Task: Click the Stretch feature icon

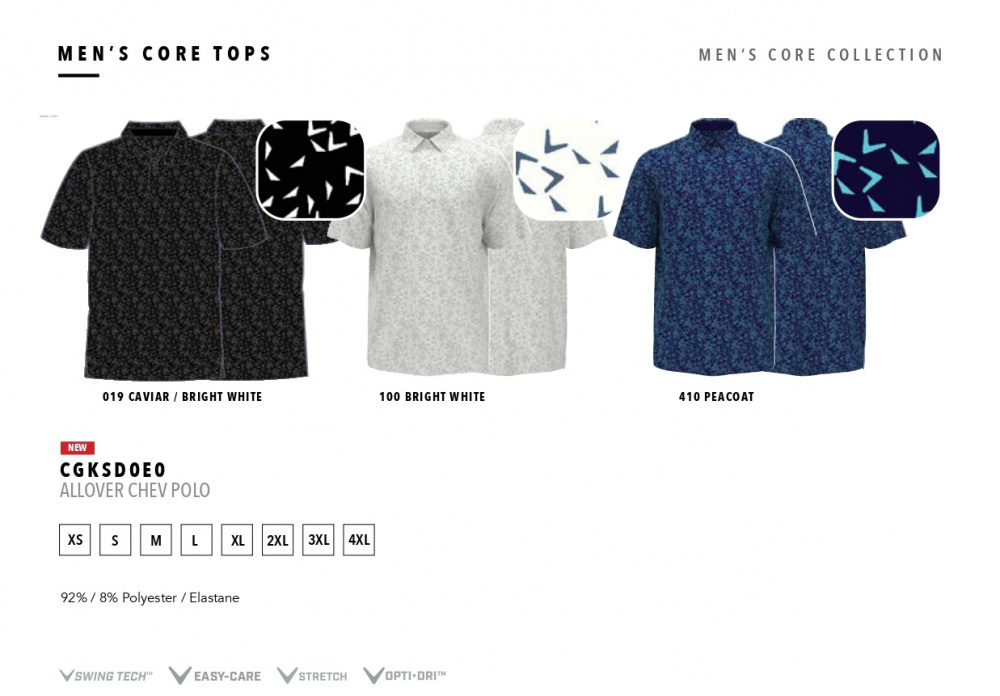Action: pyautogui.click(x=312, y=675)
